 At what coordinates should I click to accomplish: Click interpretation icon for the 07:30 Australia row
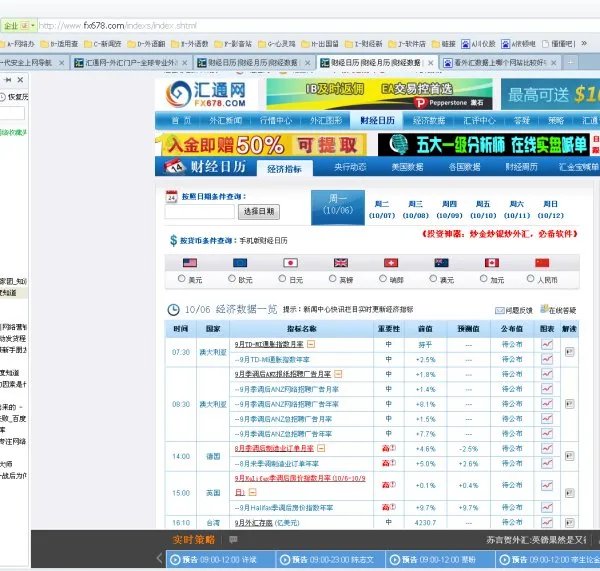tap(570, 352)
